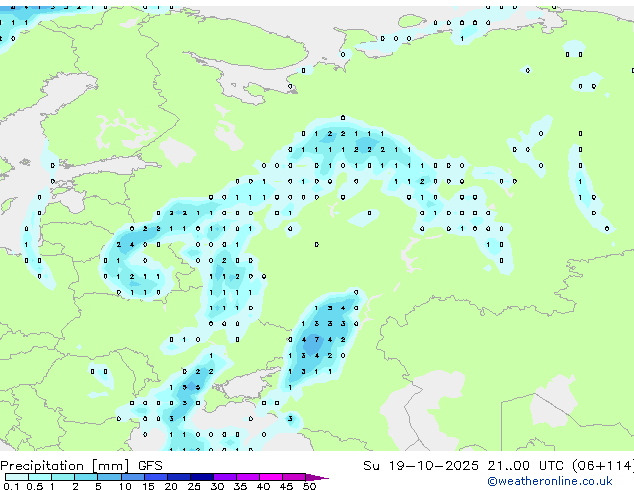Select the 20–25 mm legend swatch
Screen dimensions: 634x490
(x=179, y=477)
